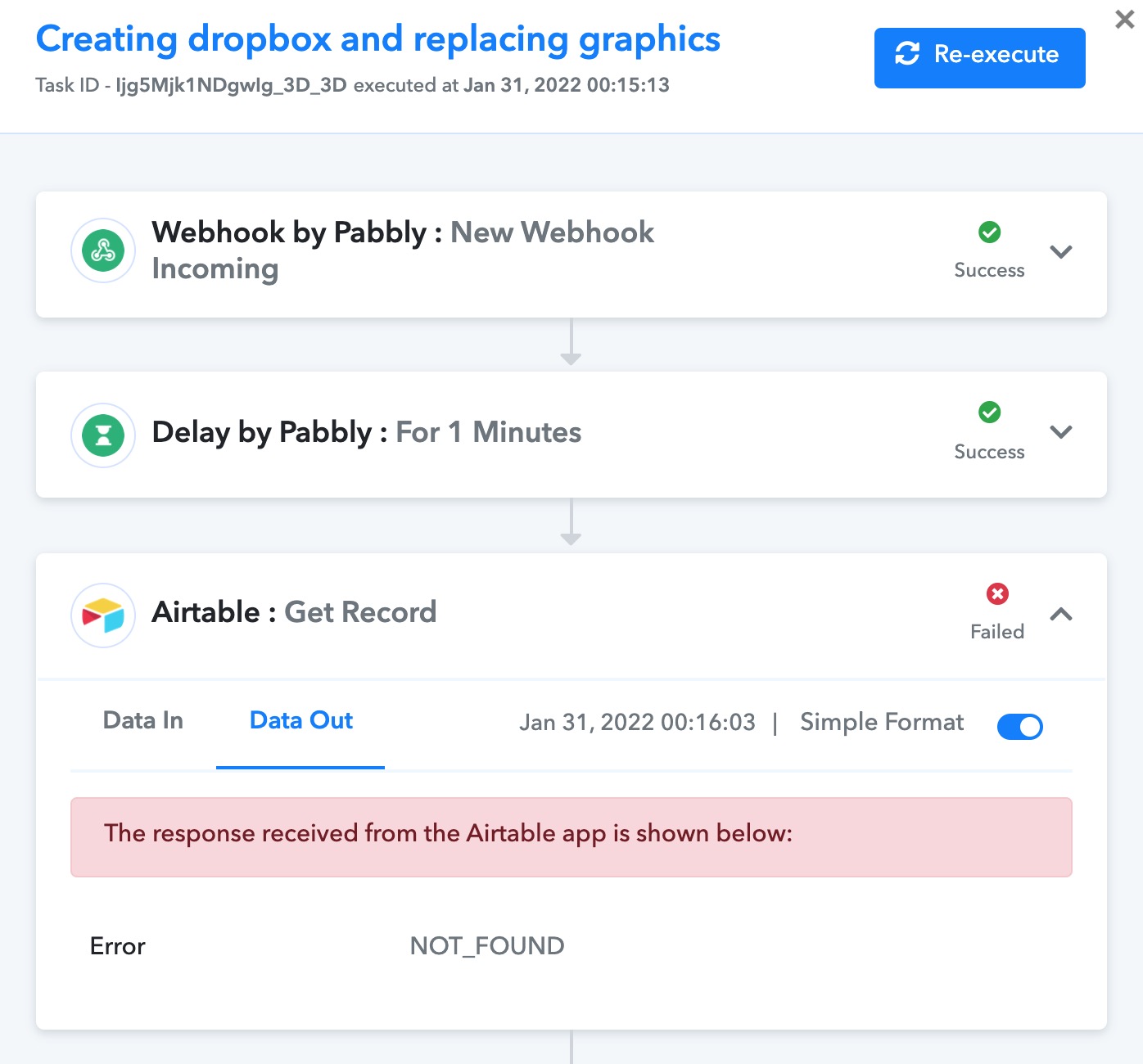Collapse the Airtable Get Record step
Screen dimensions: 1143x1064
(1061, 614)
